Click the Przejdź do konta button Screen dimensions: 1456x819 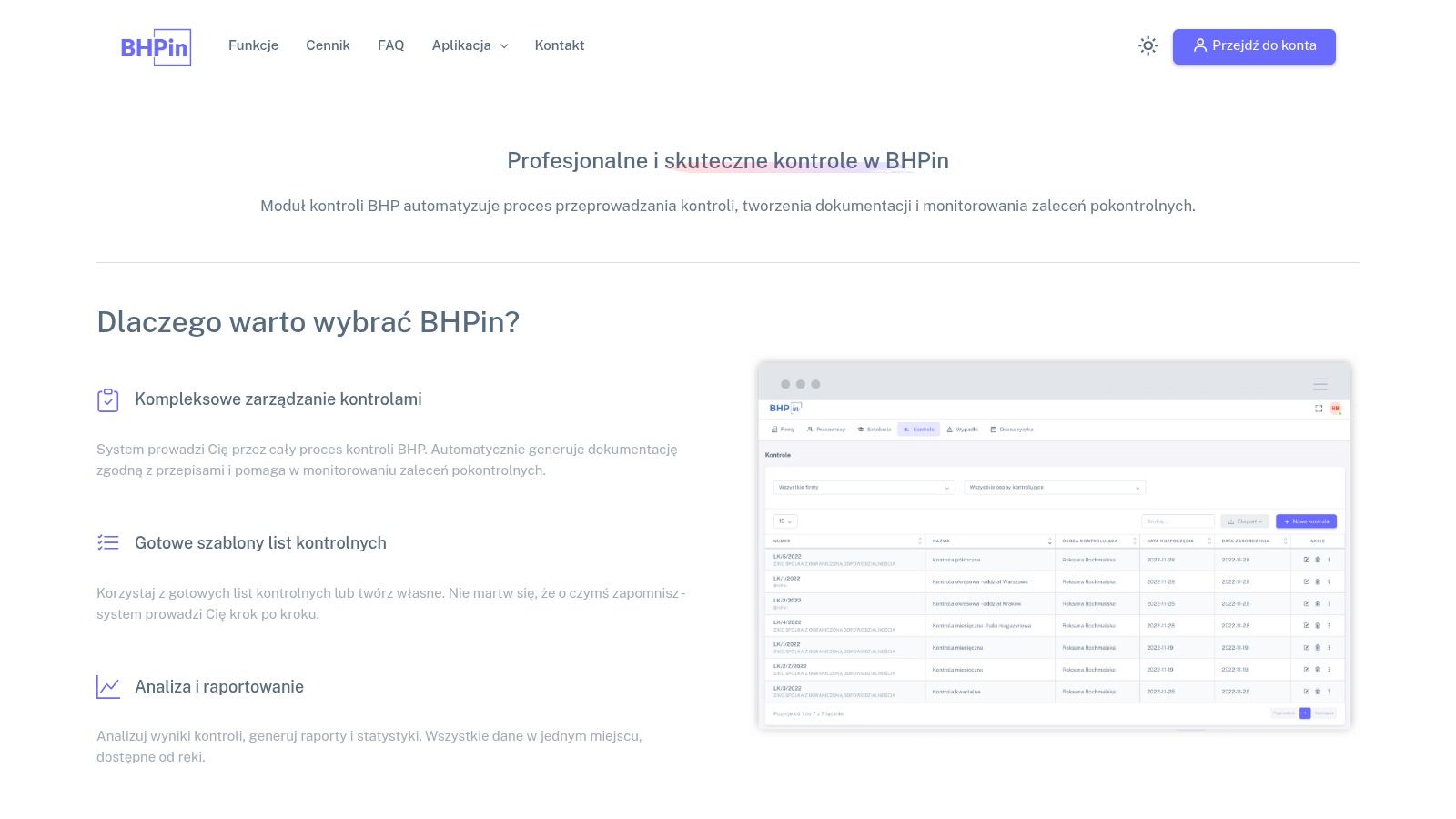1254,46
